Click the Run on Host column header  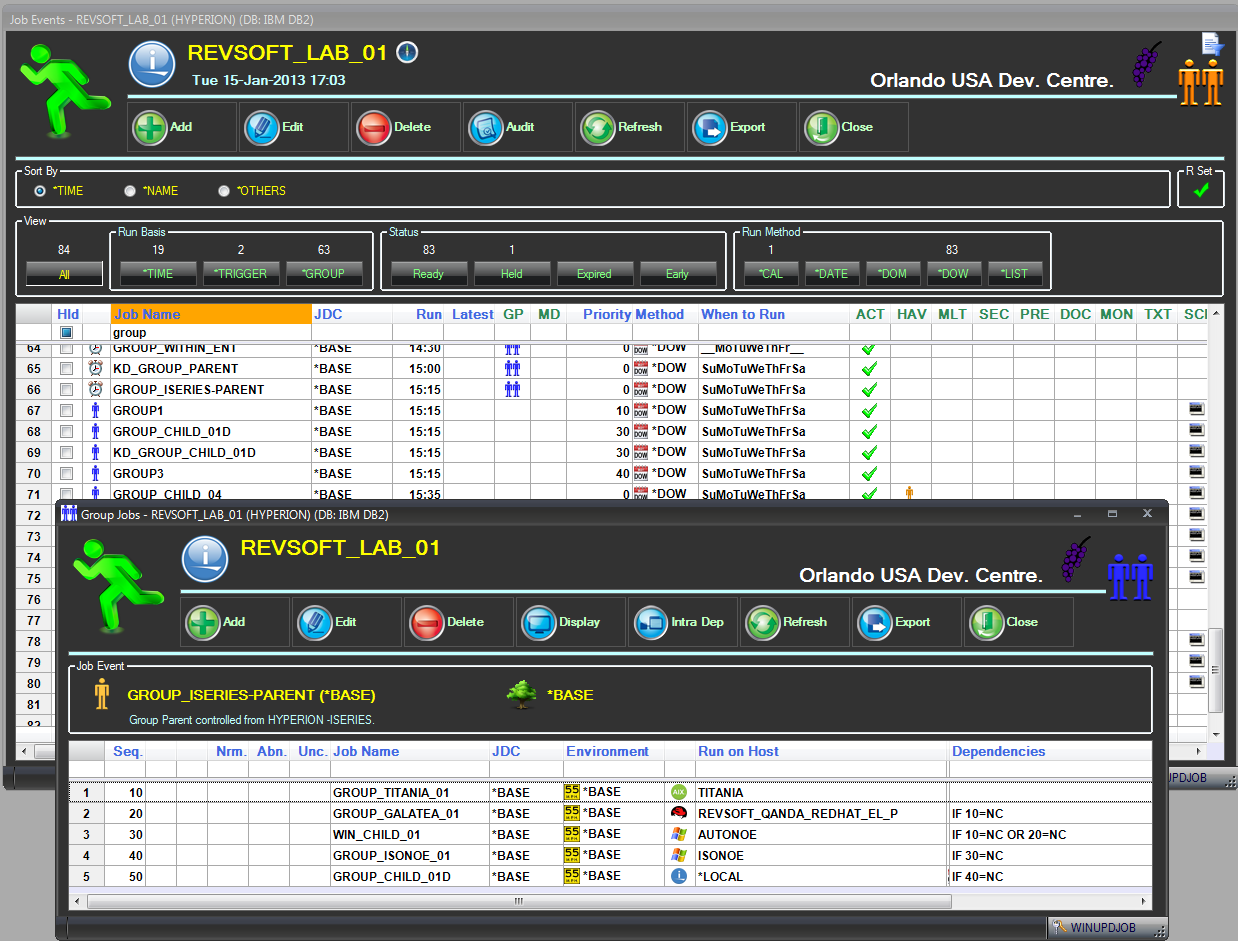pyautogui.click(x=738, y=751)
